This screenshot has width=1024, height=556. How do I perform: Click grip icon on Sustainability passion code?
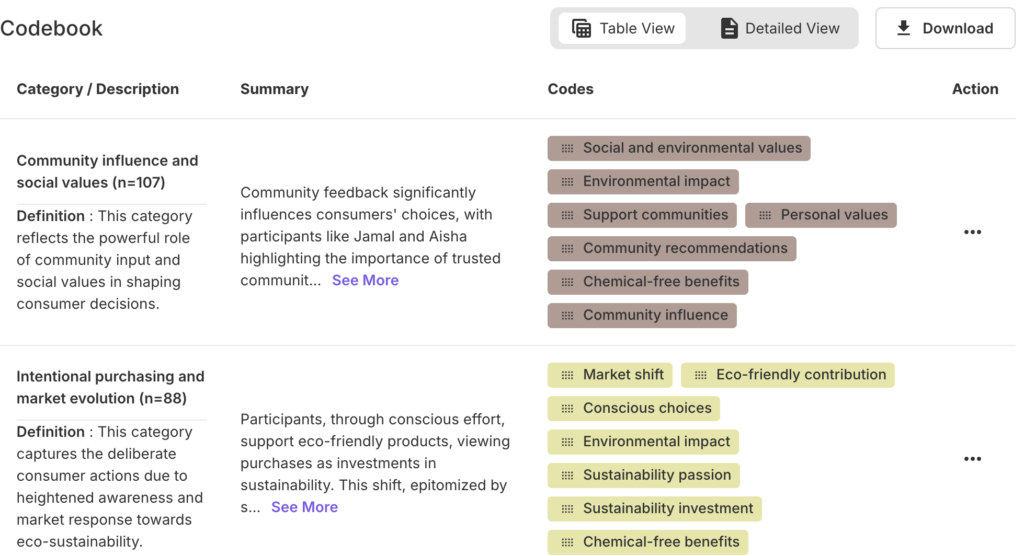click(x=567, y=475)
